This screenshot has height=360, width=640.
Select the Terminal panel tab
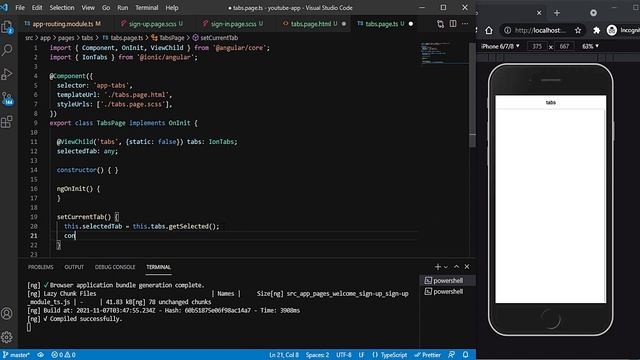point(158,267)
